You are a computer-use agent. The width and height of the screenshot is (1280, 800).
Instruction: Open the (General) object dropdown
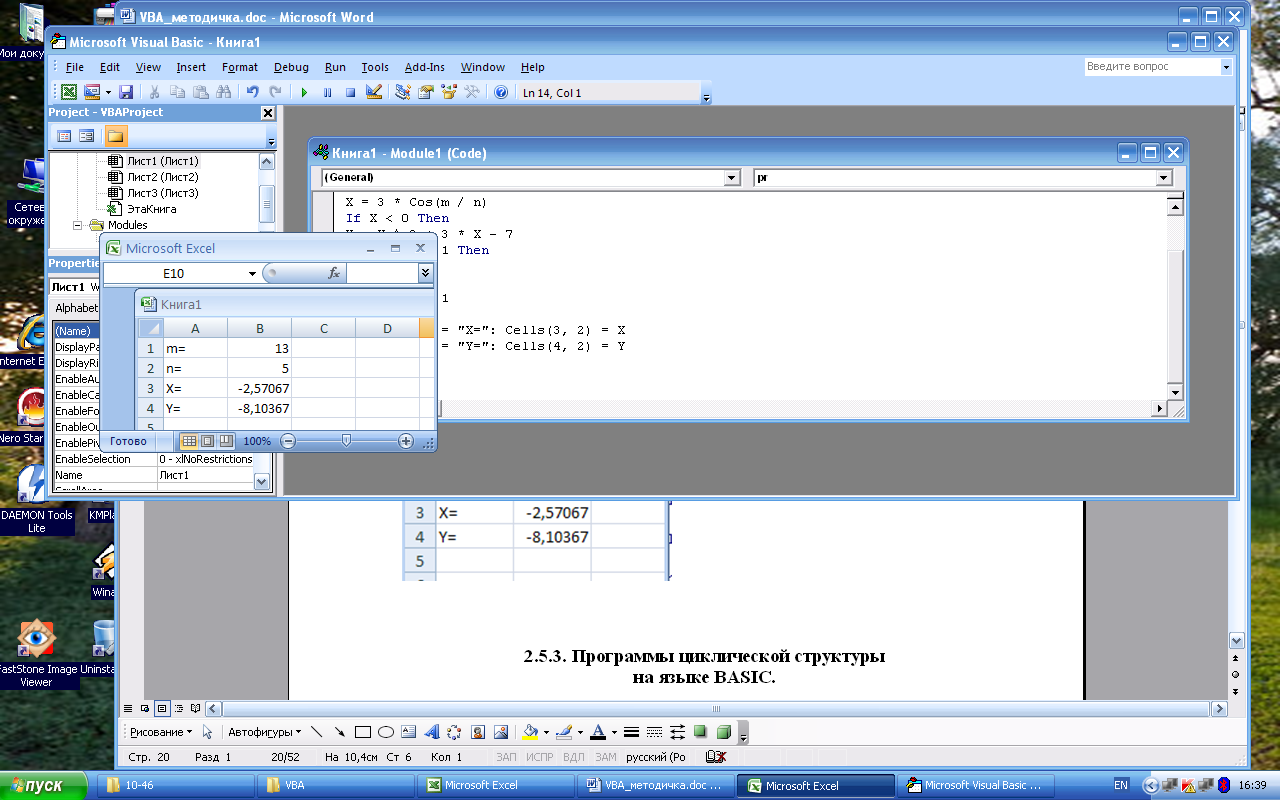(x=730, y=178)
